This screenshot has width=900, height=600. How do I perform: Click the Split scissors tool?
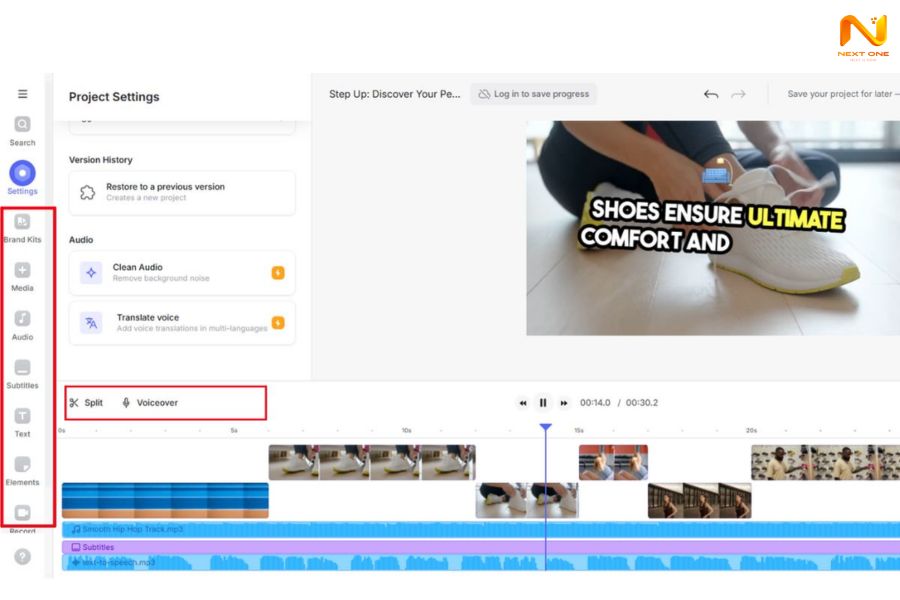point(86,403)
